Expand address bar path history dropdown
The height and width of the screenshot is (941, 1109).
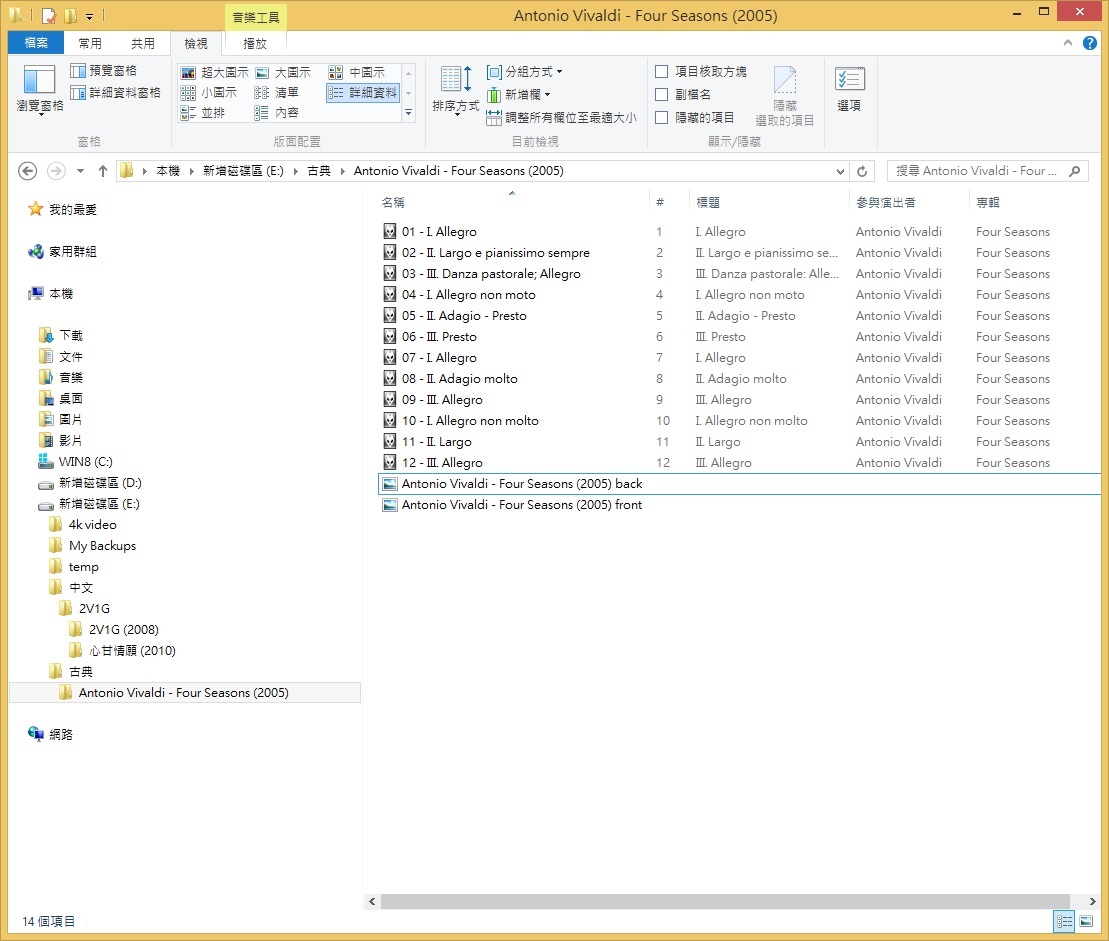pos(840,171)
